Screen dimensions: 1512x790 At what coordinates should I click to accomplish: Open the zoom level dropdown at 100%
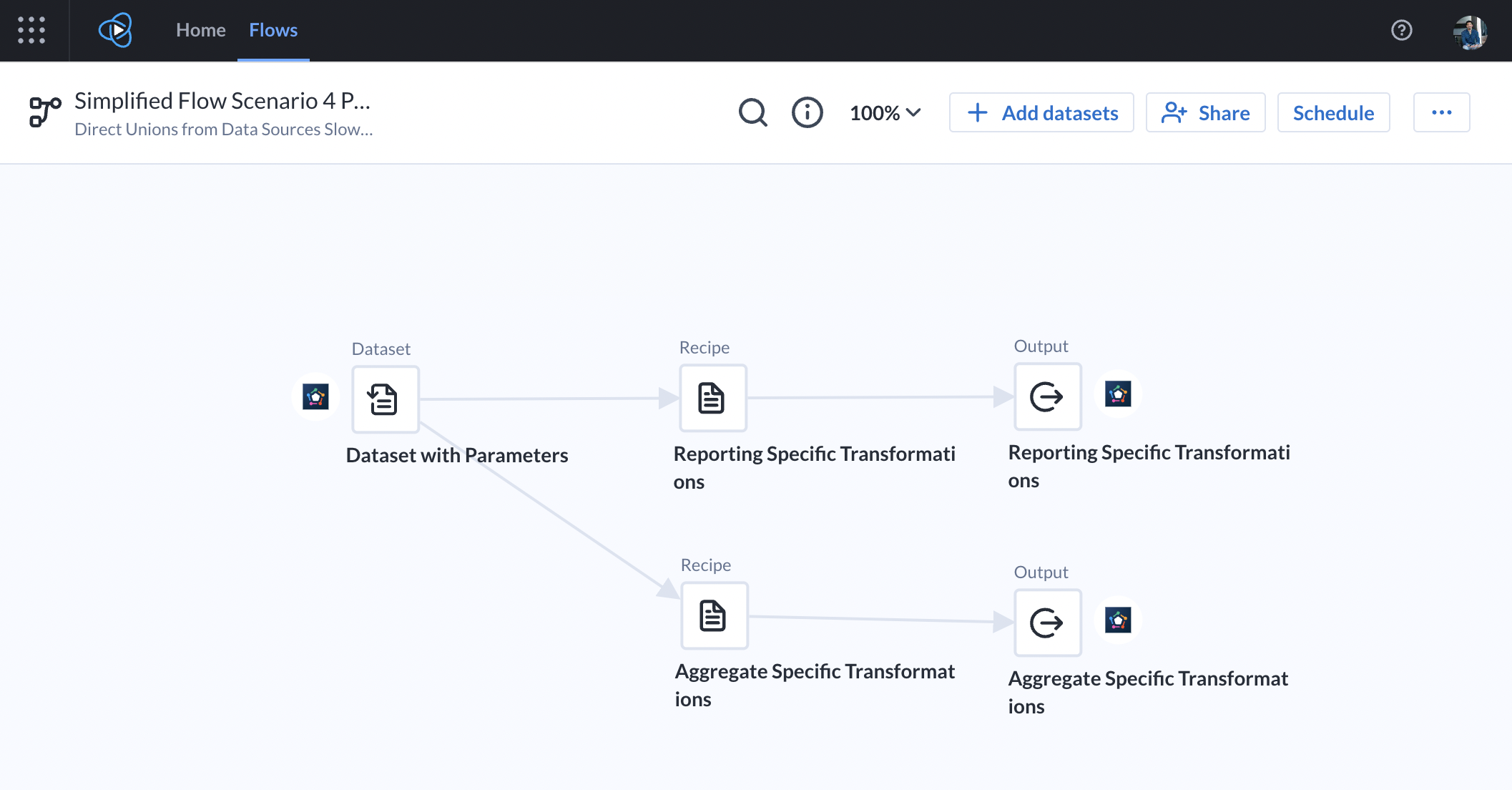click(x=885, y=112)
